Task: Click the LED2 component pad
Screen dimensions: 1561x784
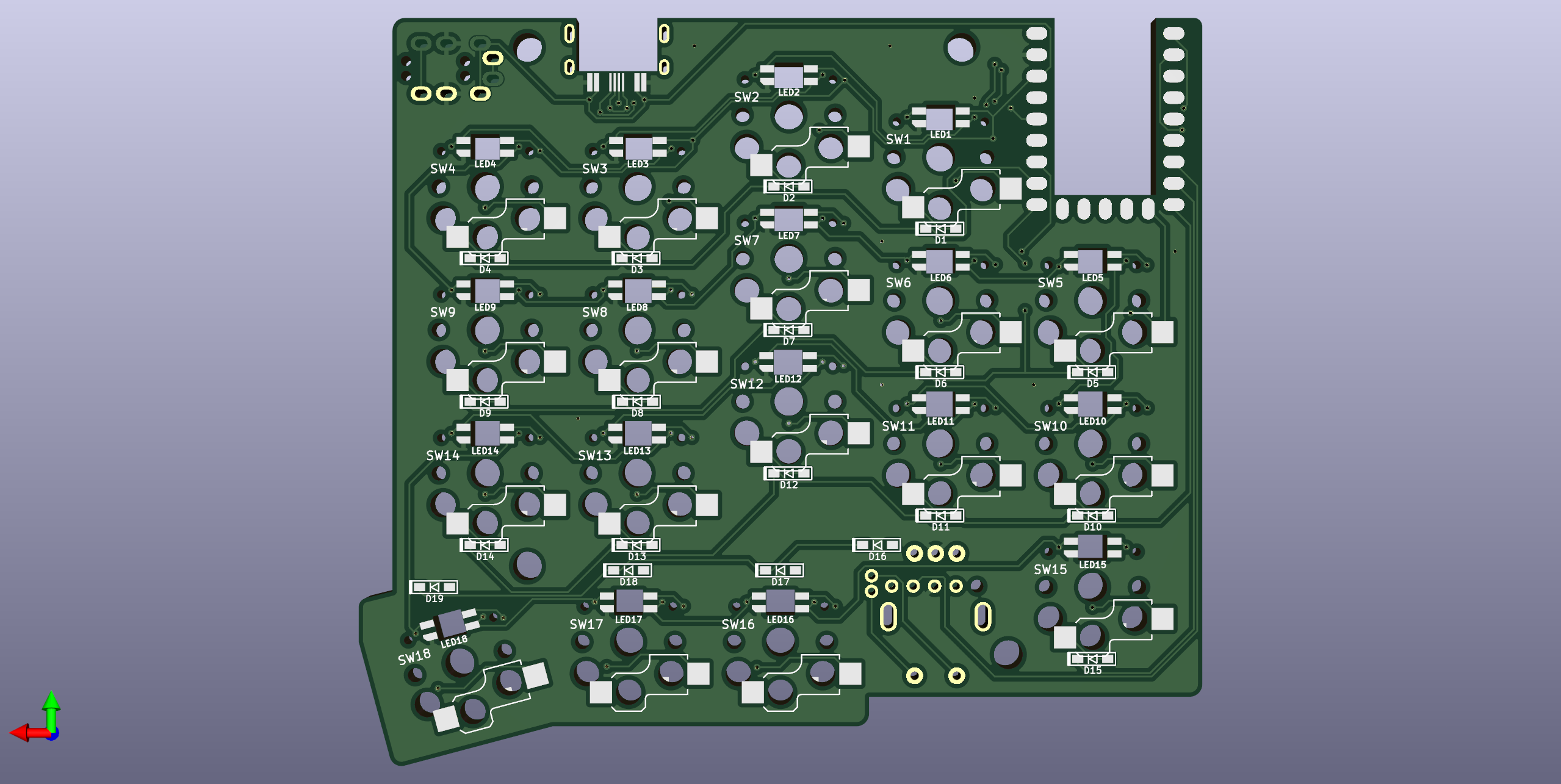Action: [788, 76]
